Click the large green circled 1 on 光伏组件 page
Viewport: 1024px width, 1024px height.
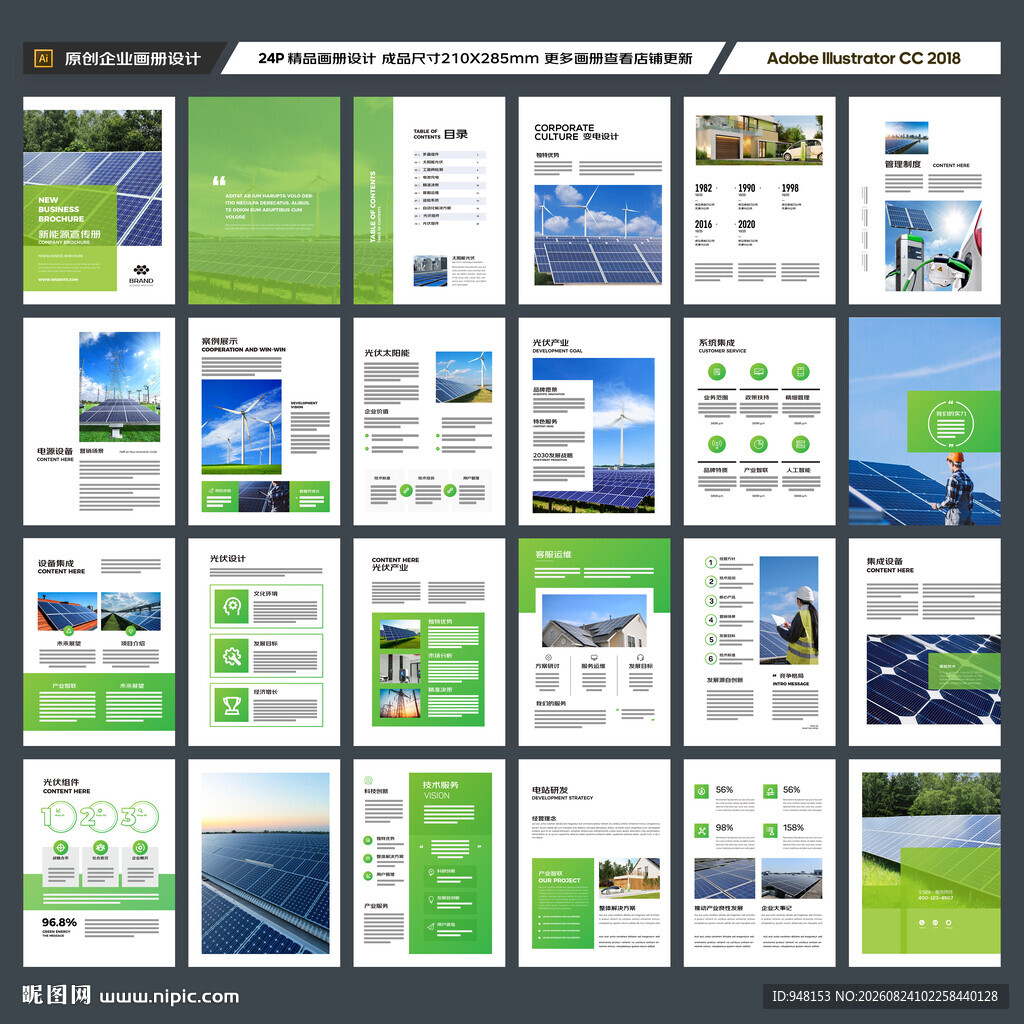pos(59,816)
